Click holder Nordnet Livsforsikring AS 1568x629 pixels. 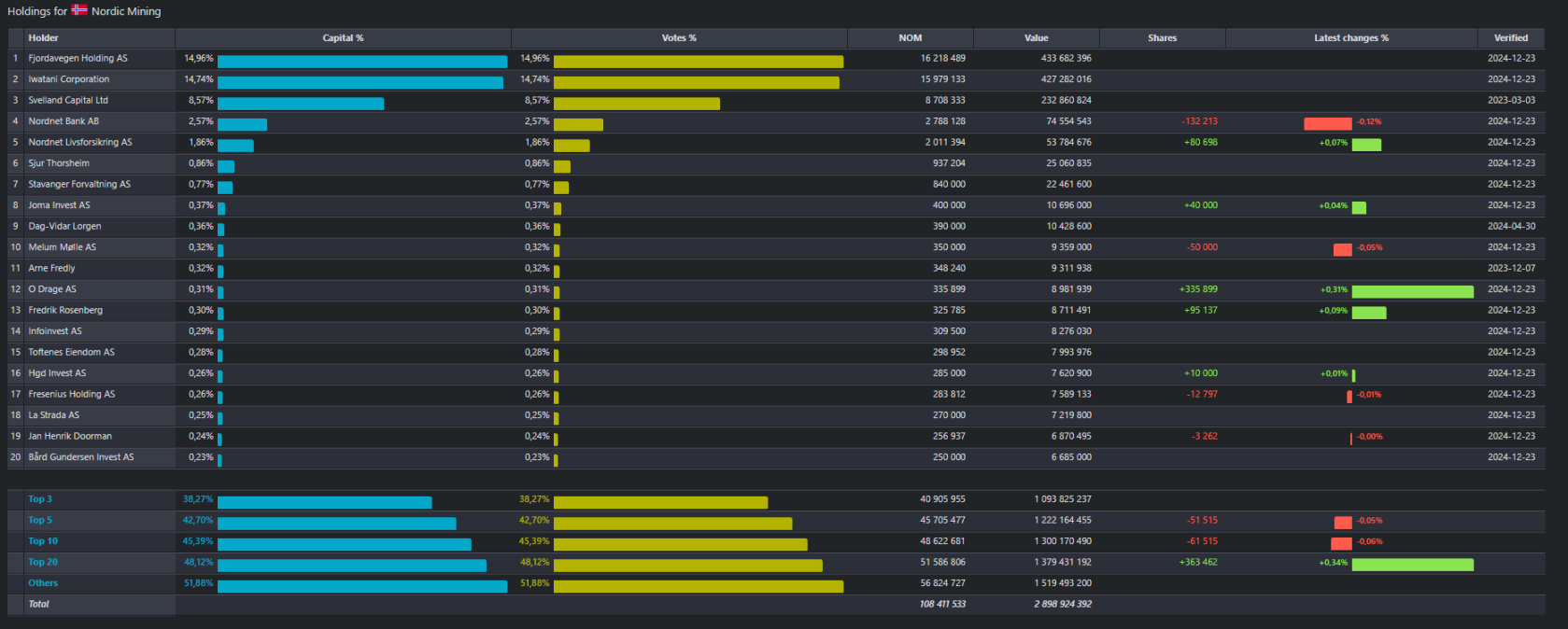(80, 142)
